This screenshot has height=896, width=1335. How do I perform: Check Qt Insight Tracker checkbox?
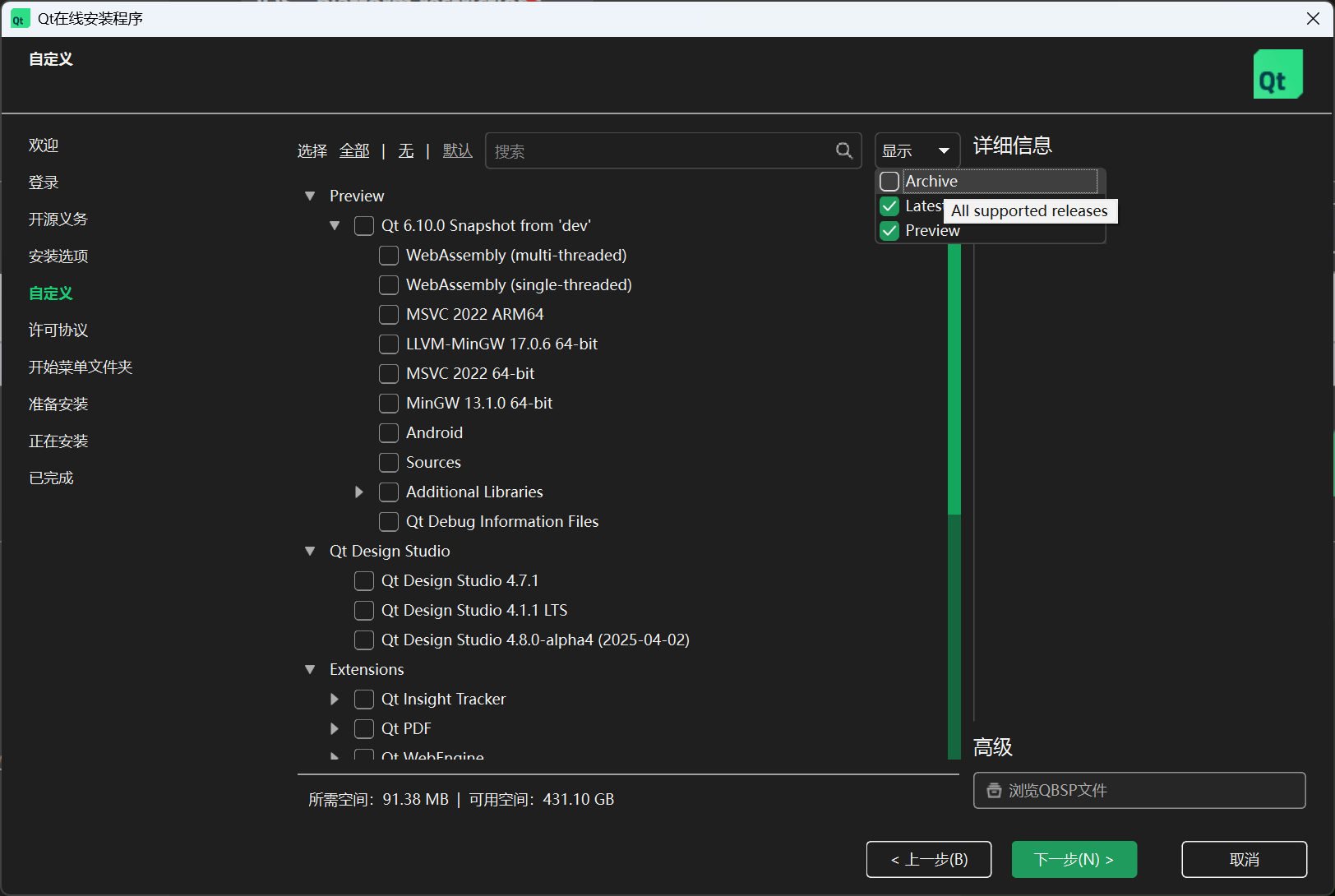pyautogui.click(x=364, y=699)
